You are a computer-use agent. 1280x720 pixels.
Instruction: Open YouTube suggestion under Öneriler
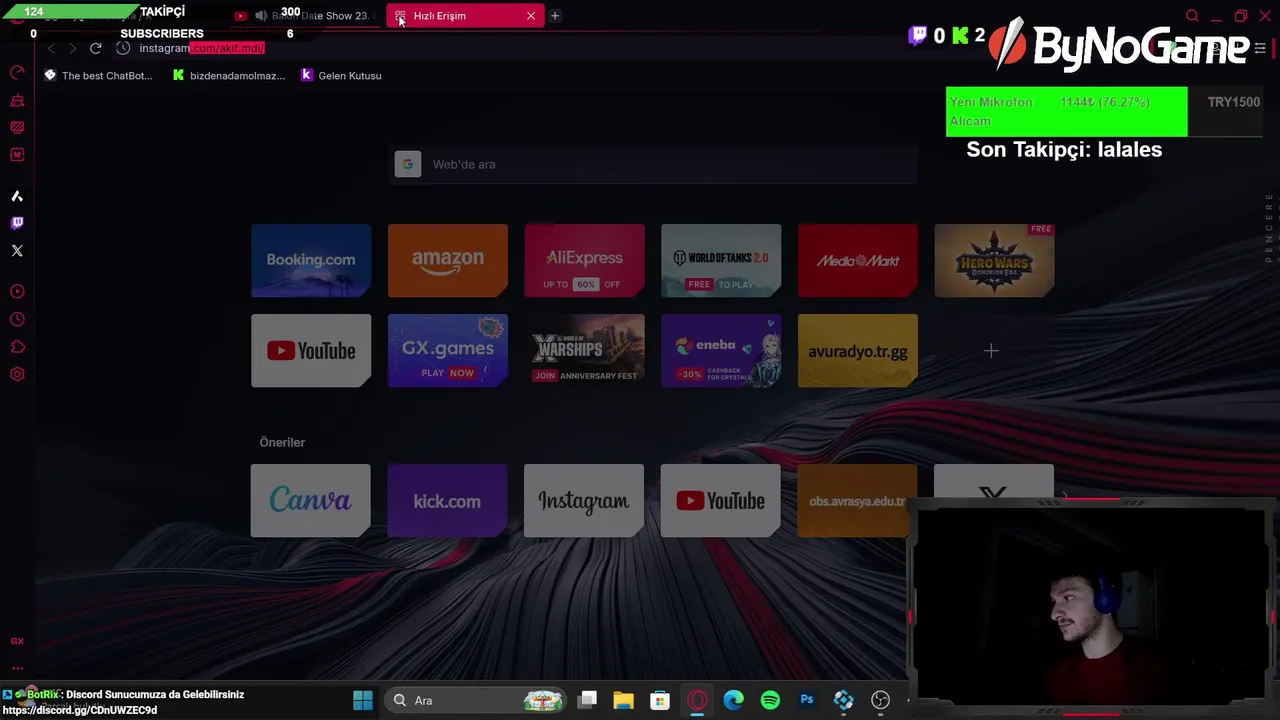pyautogui.click(x=721, y=500)
